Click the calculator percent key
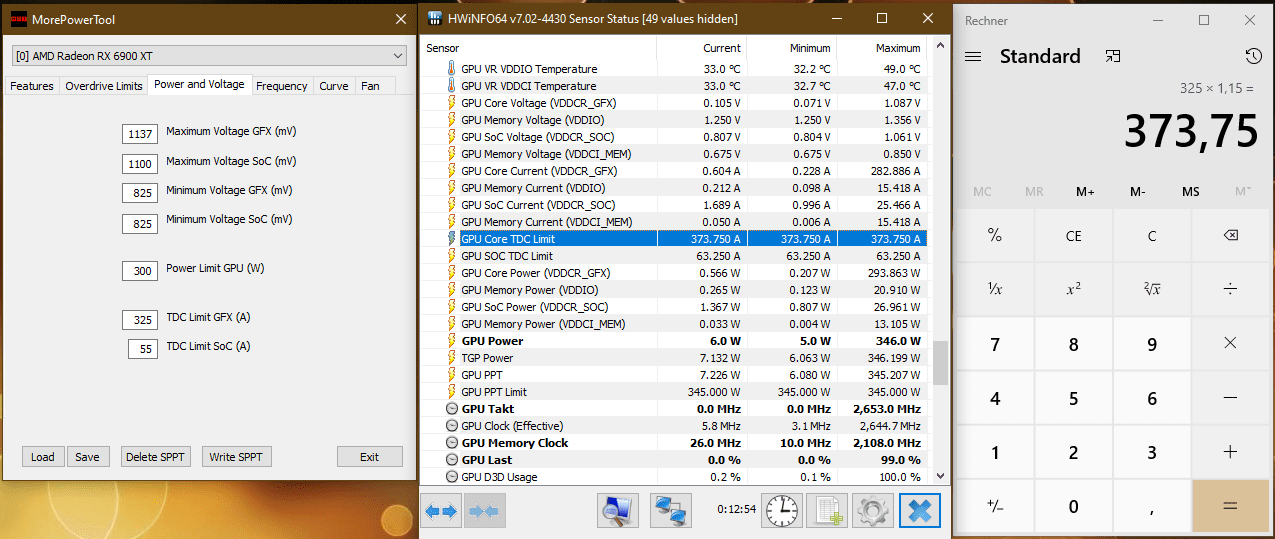This screenshot has width=1275, height=539. 994,236
